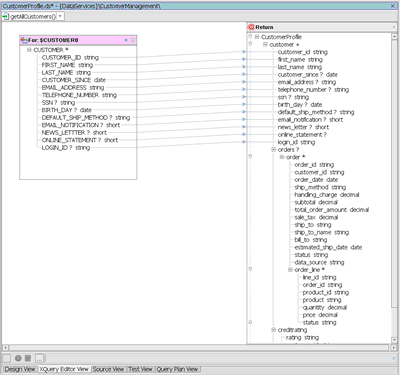Collapse the CUSTOMER tree node
This screenshot has height=375, width=400.
pos(29,50)
